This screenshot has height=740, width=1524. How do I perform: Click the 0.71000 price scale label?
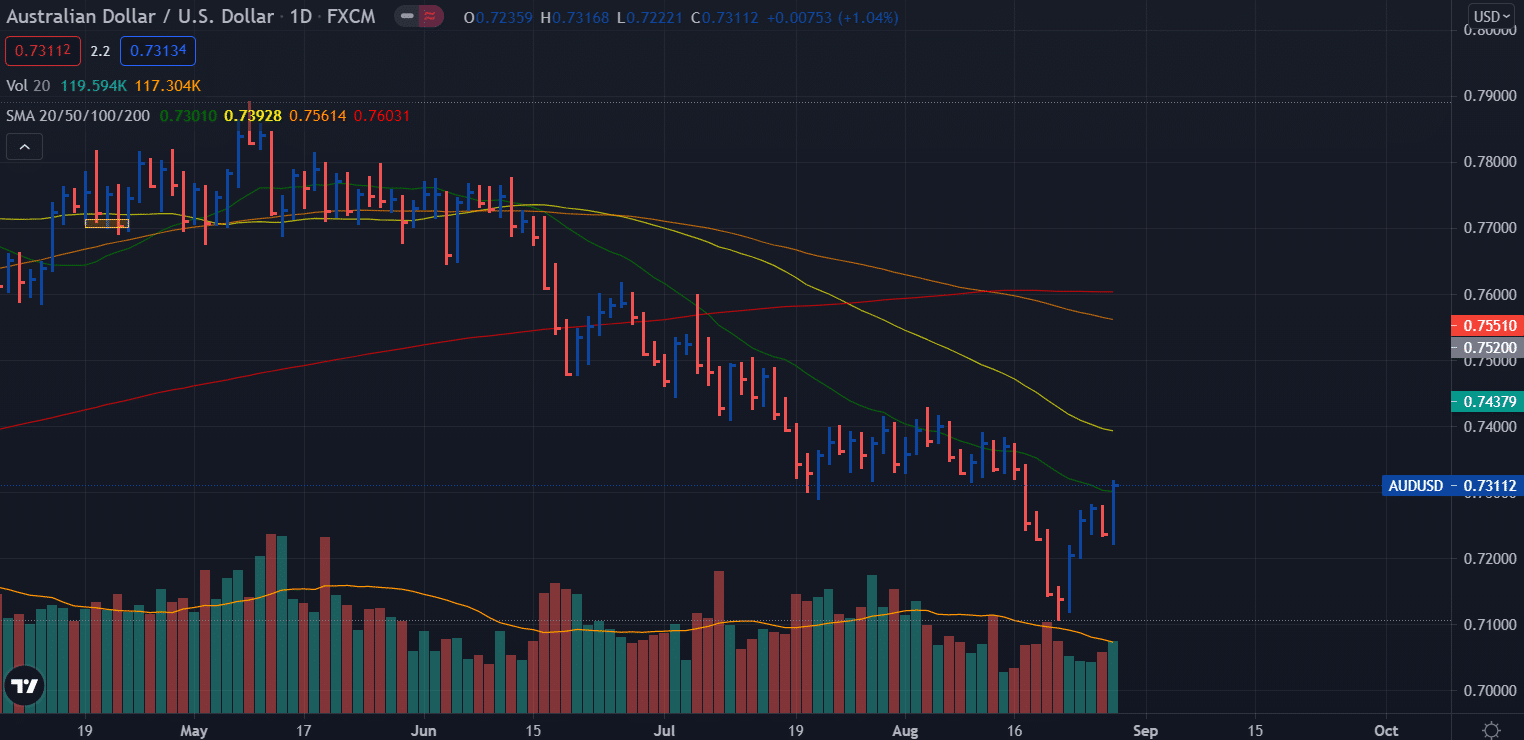[1490, 624]
